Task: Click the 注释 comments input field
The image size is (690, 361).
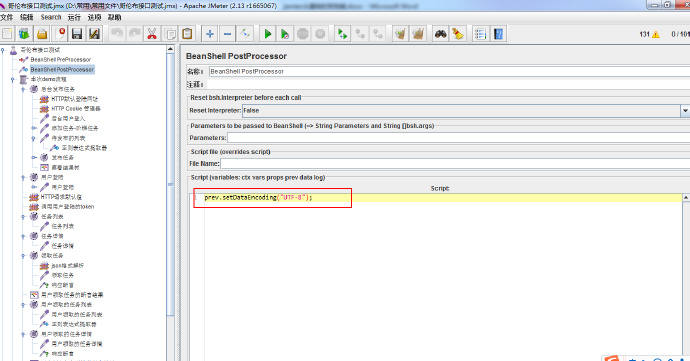Action: [x=447, y=84]
